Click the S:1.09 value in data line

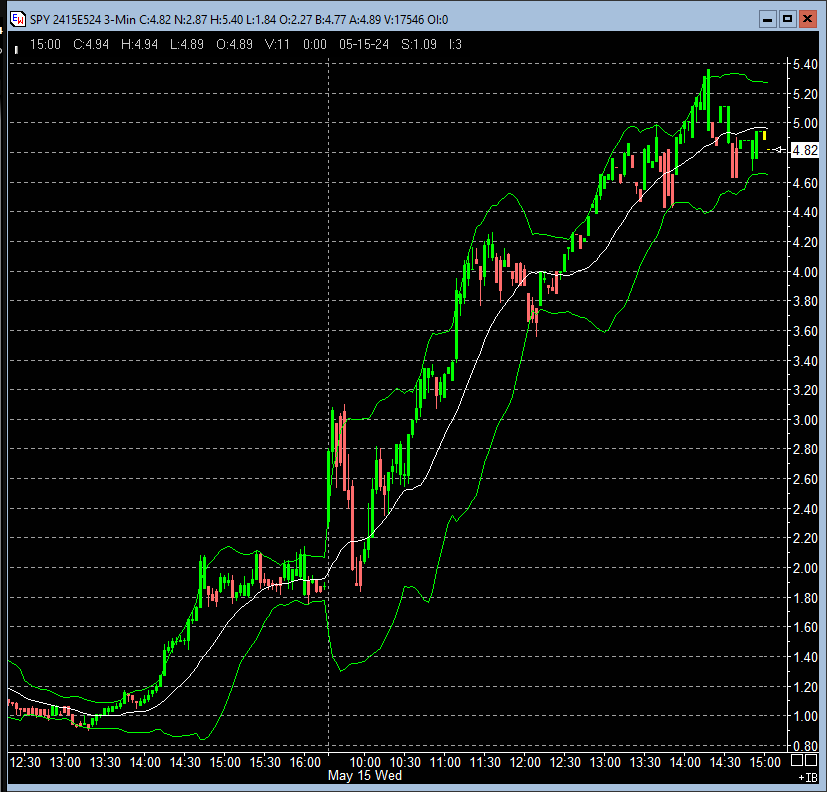point(419,44)
